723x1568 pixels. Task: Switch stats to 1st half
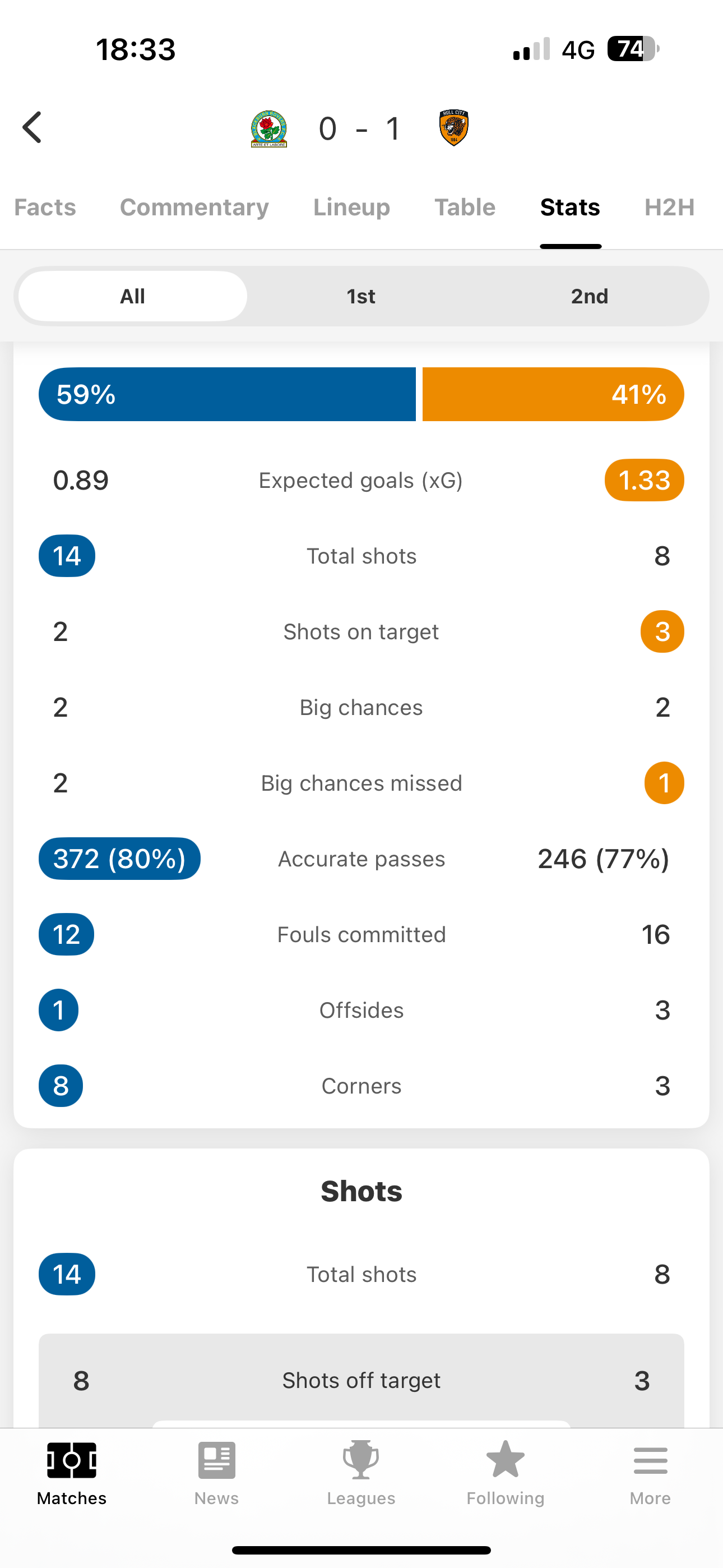click(x=361, y=297)
